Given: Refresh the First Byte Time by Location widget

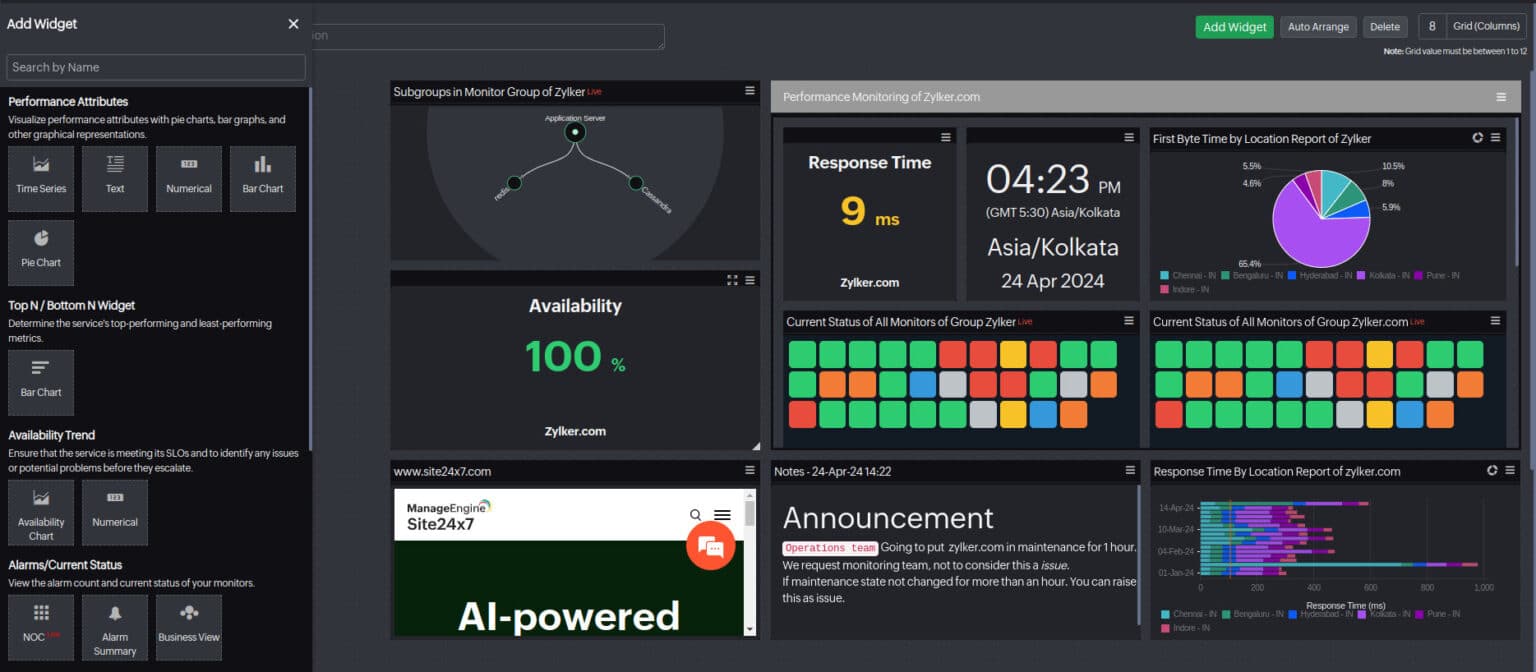Looking at the screenshot, I should (x=1479, y=138).
